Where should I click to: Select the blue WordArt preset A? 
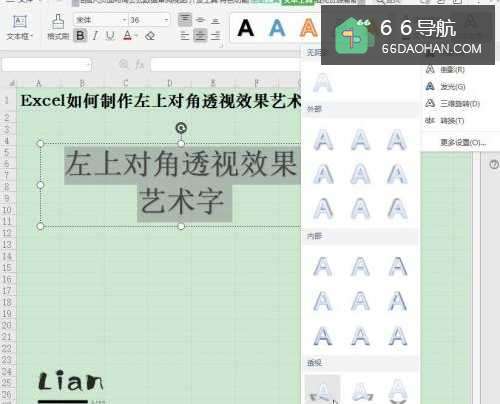point(277,28)
